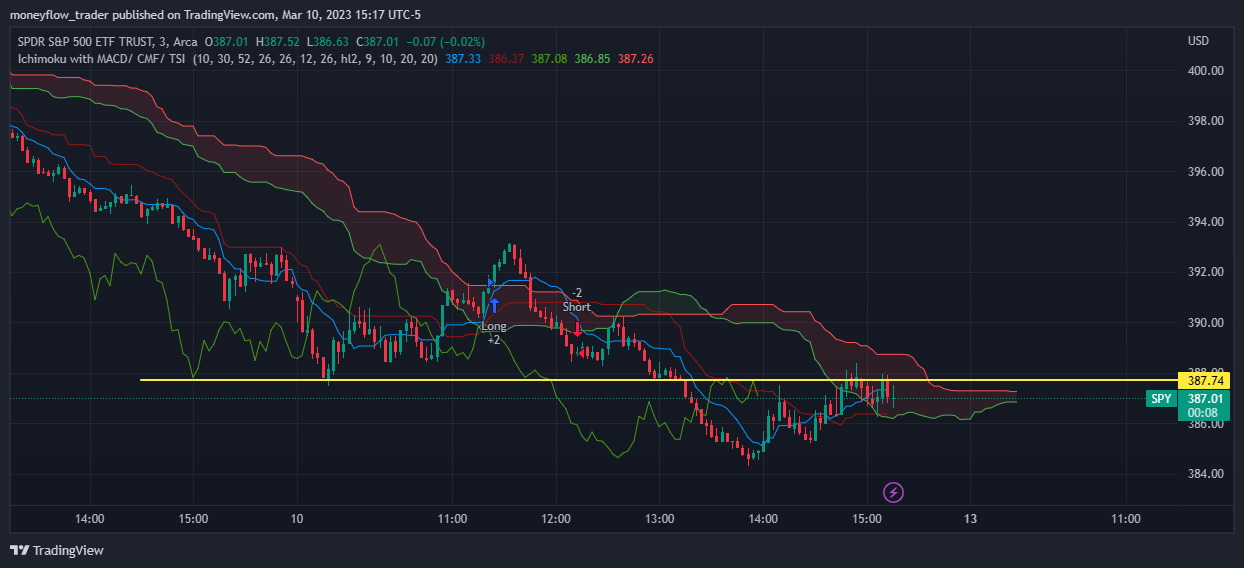1244x568 pixels.
Task: Click the green 387.08 indicator value
Action: coord(550,59)
